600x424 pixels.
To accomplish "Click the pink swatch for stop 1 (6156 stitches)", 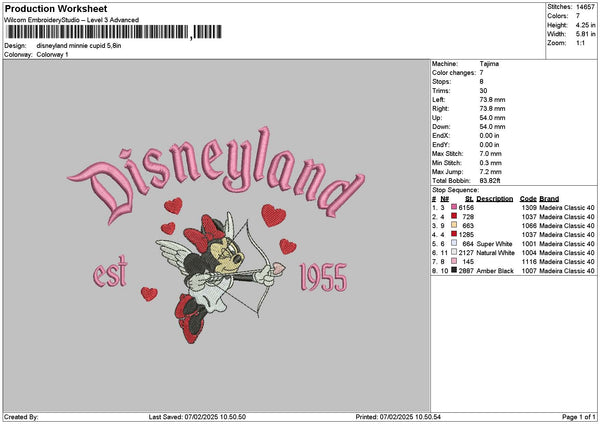I will [x=454, y=207].
